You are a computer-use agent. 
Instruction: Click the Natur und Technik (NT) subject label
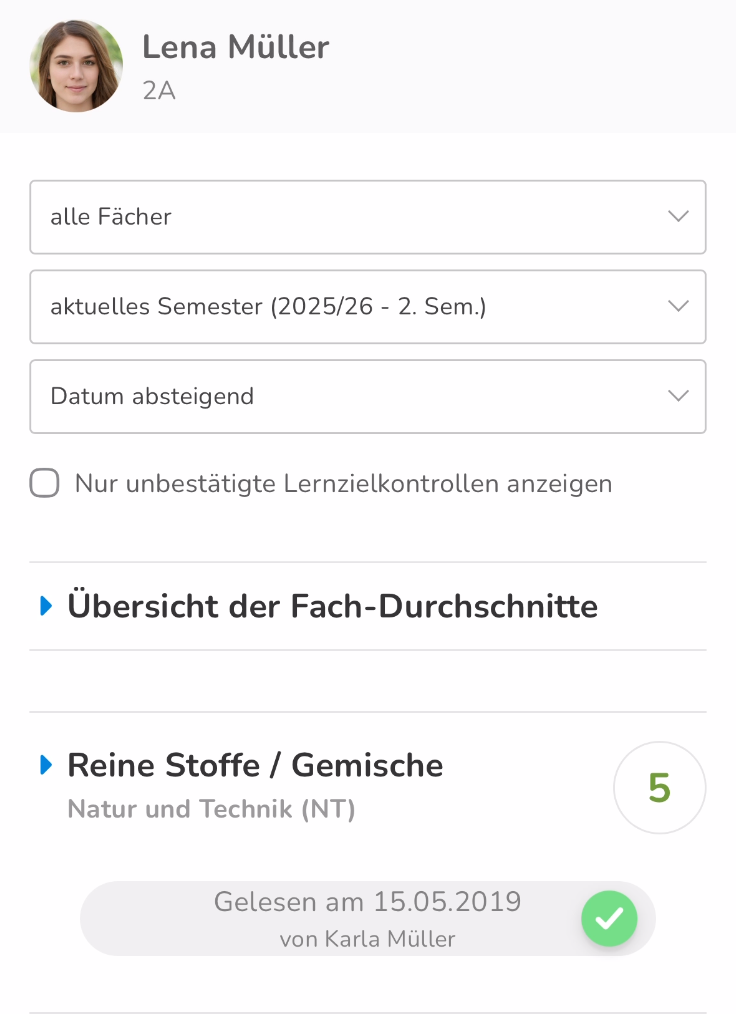pyautogui.click(x=211, y=809)
